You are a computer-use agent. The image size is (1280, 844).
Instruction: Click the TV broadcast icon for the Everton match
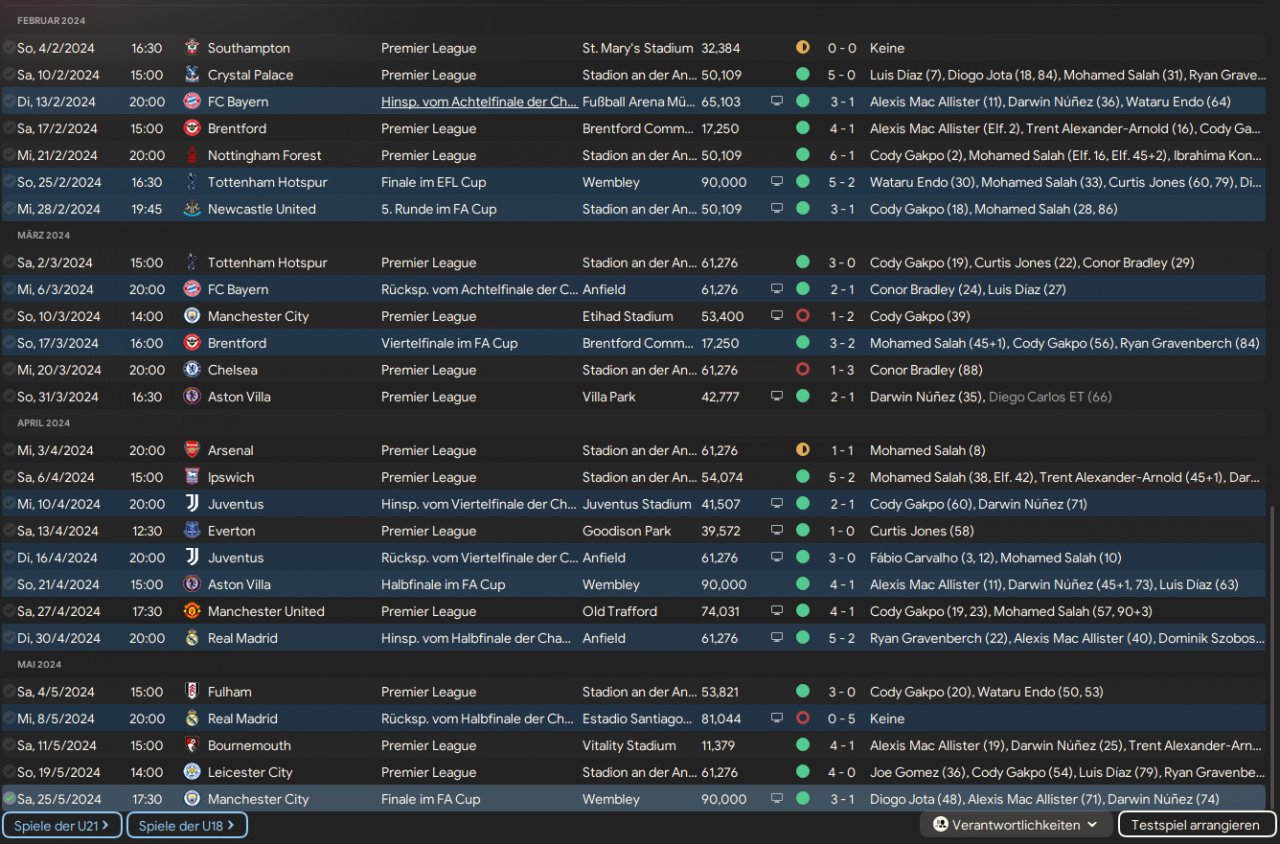coord(777,531)
